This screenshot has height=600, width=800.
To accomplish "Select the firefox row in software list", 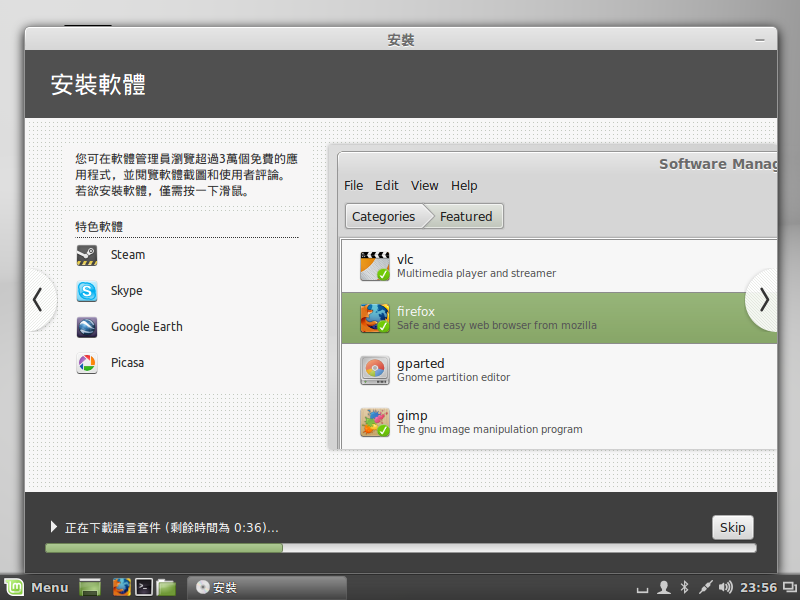I will point(560,318).
